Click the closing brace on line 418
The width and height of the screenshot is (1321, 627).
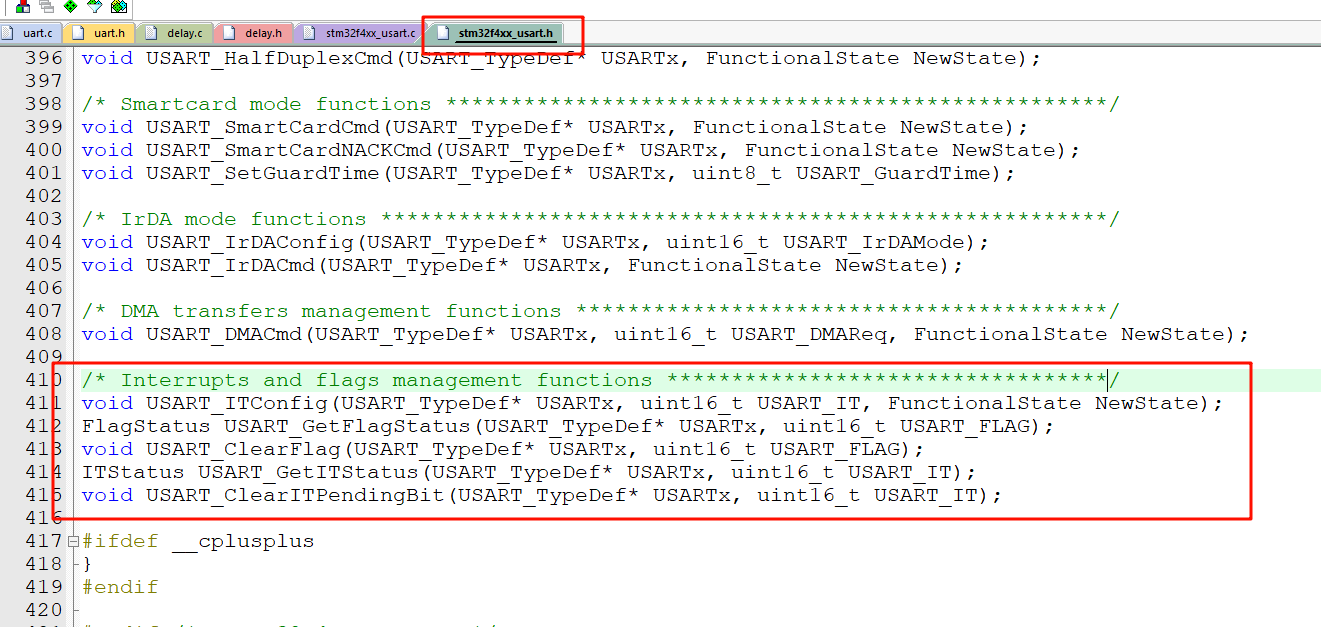click(x=87, y=564)
